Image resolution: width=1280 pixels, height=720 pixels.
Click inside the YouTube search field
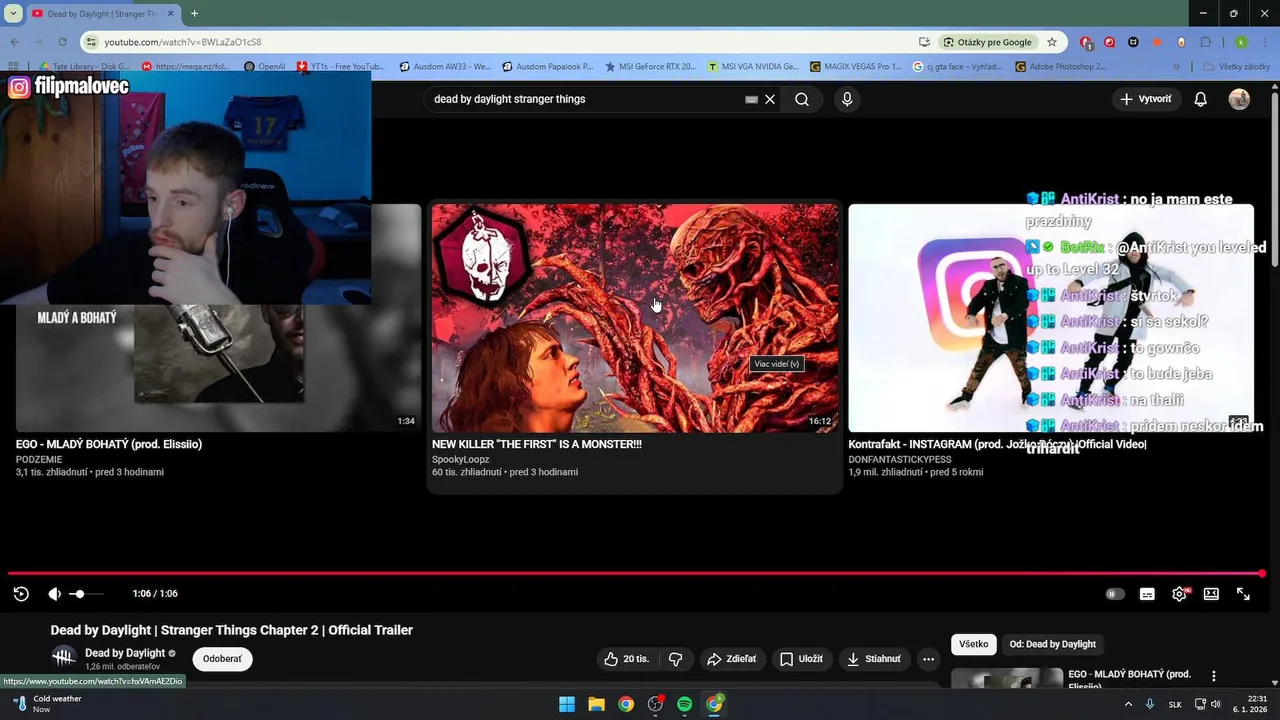pyautogui.click(x=585, y=99)
